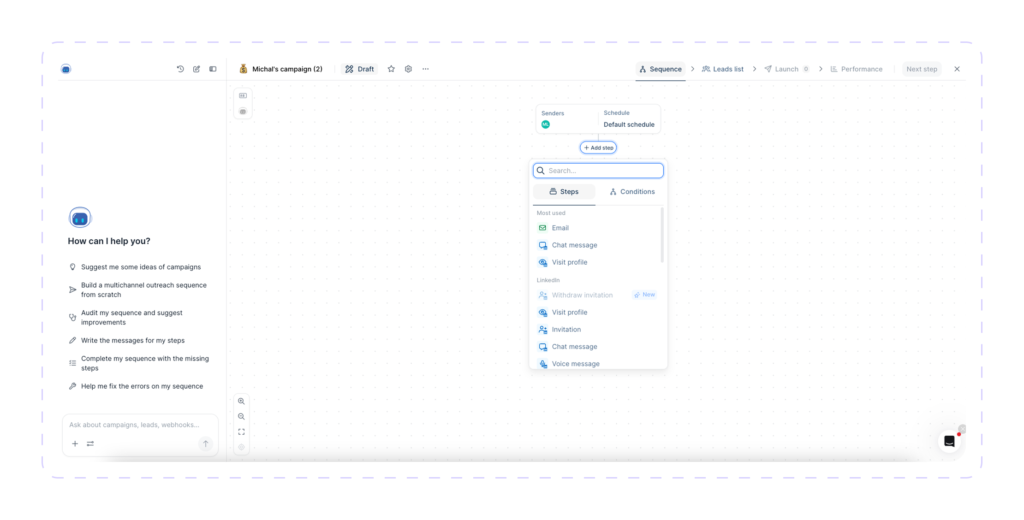
Task: Open the chat history clock icon
Action: click(x=180, y=69)
